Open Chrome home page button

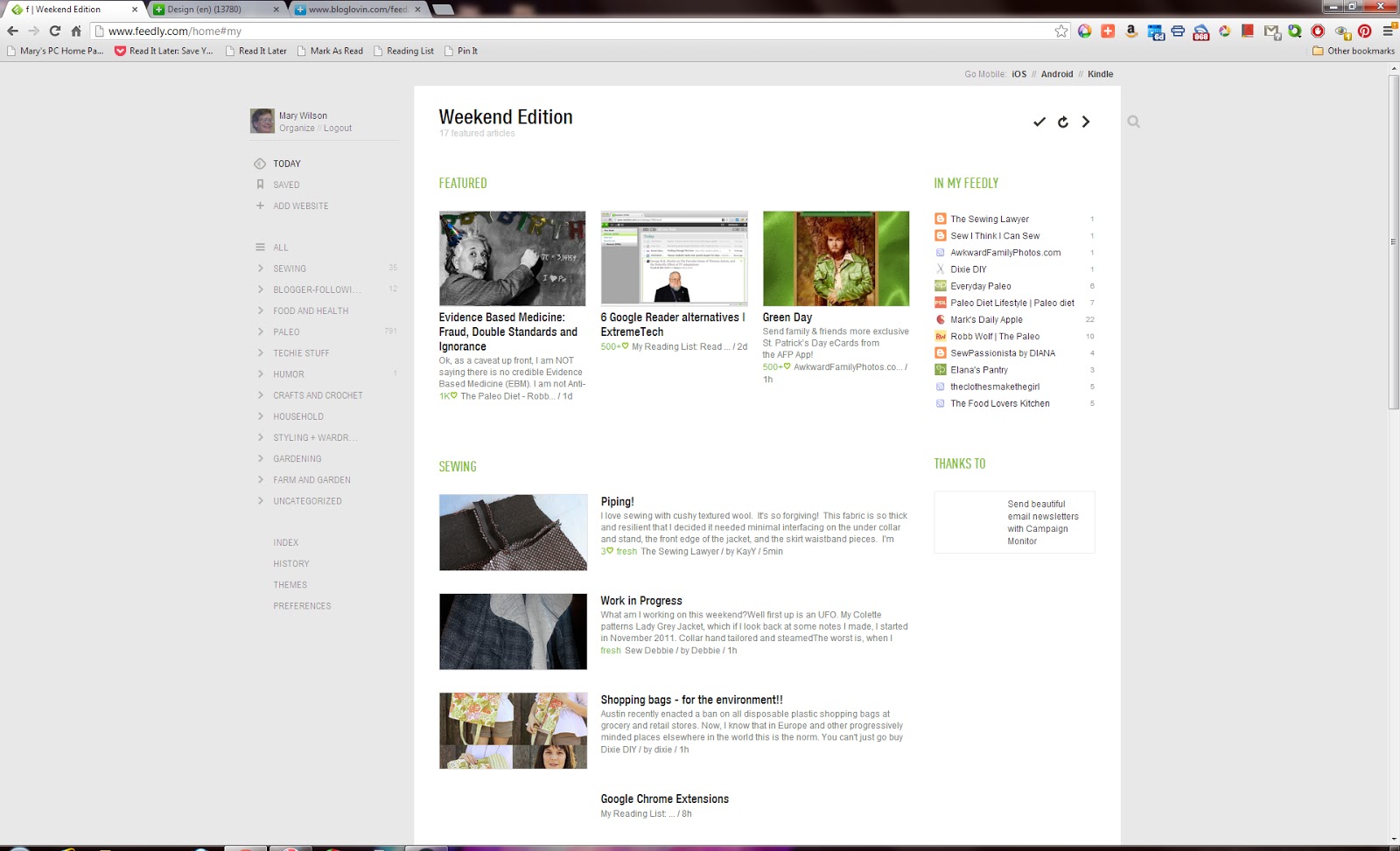(x=76, y=31)
